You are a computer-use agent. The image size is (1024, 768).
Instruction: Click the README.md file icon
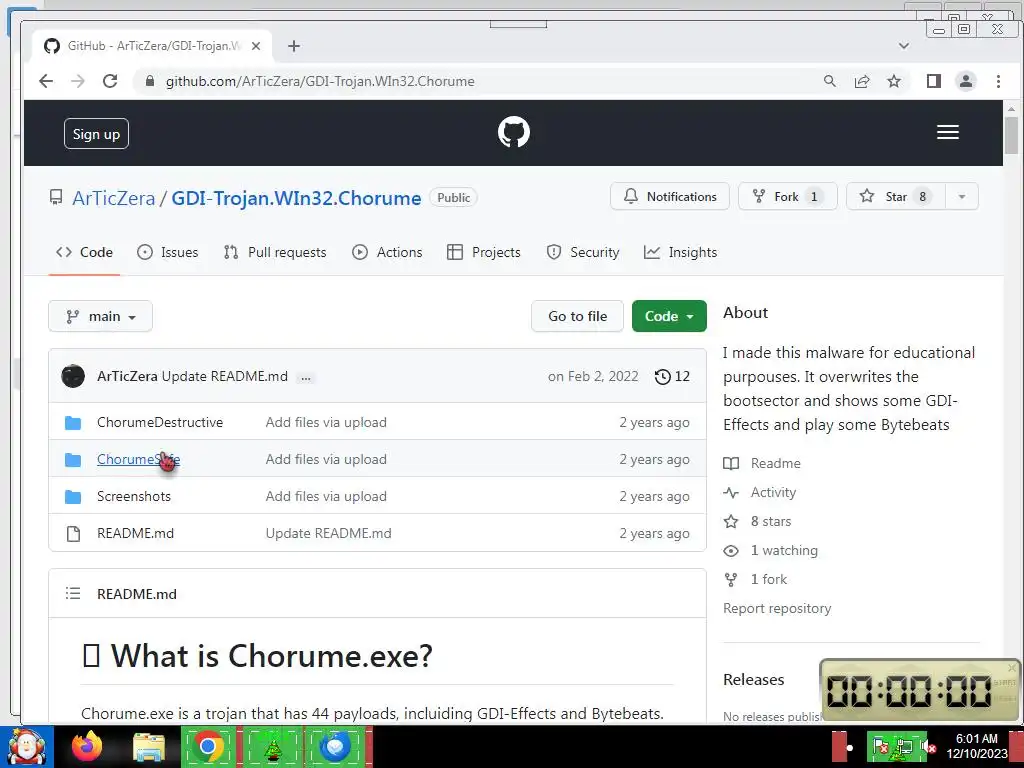(x=73, y=534)
